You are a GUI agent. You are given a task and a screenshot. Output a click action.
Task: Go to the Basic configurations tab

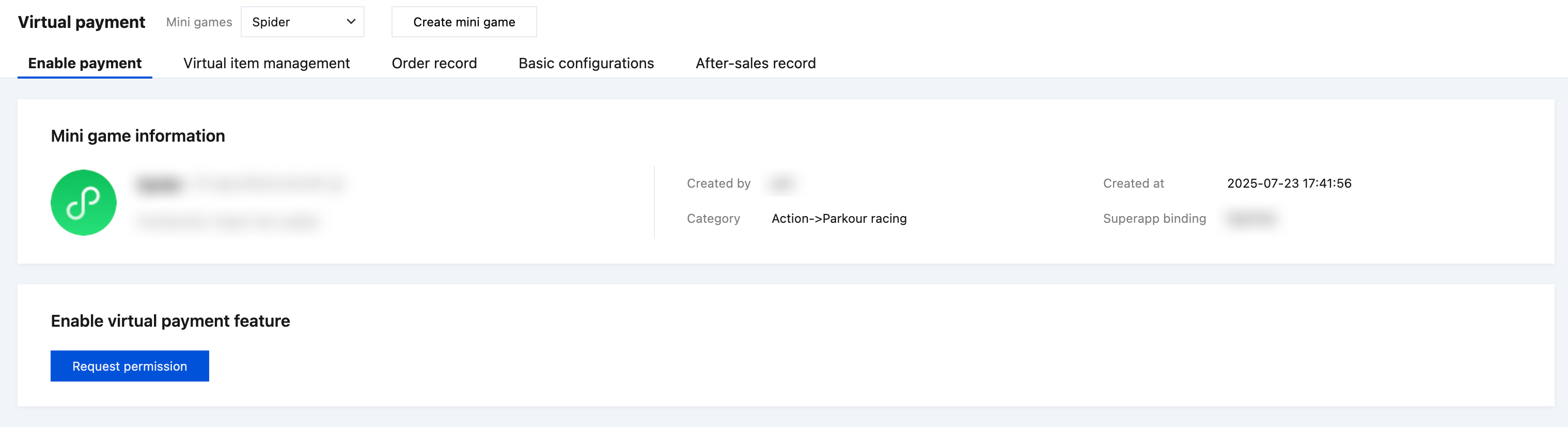coord(586,64)
